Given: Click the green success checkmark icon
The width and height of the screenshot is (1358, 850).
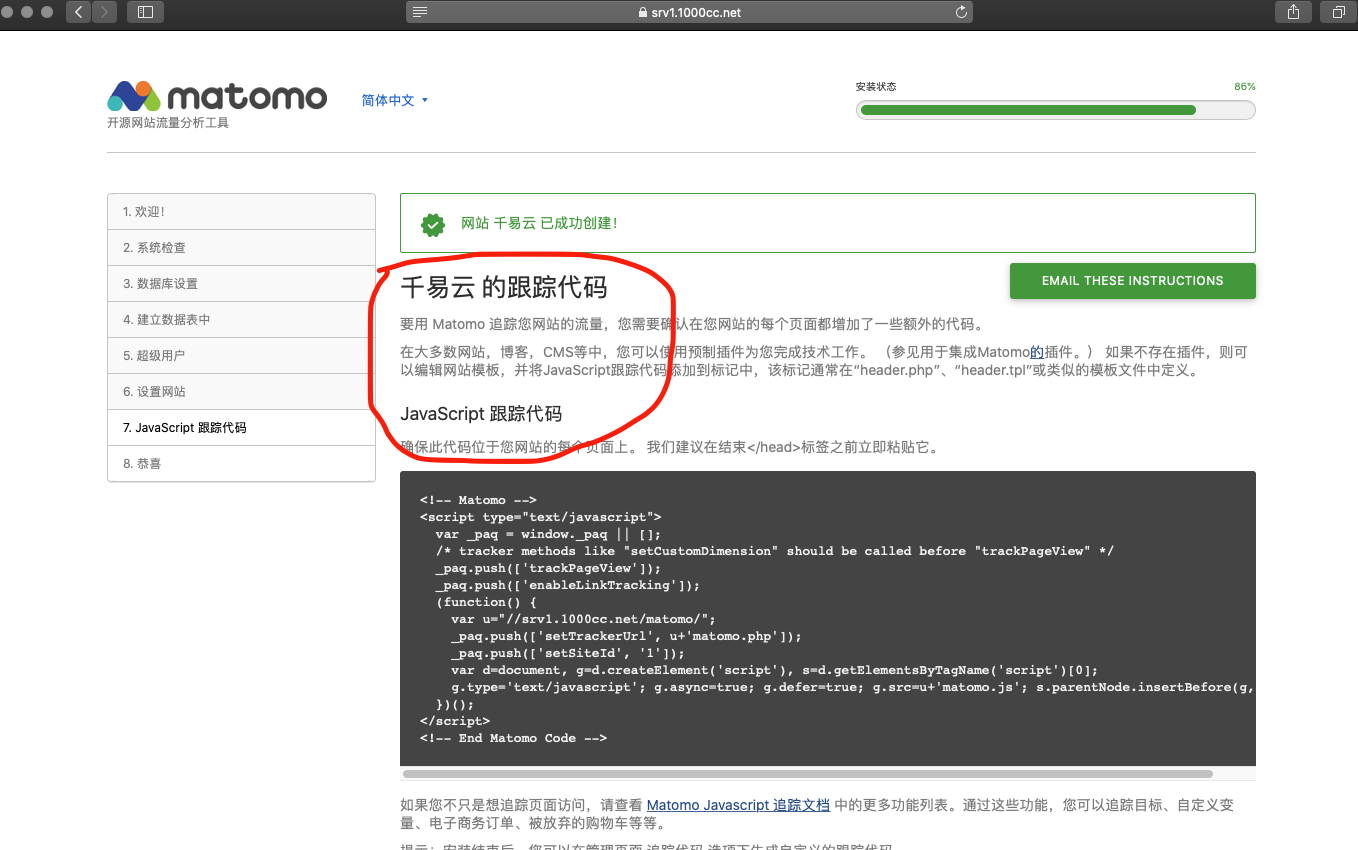Looking at the screenshot, I should tap(433, 224).
